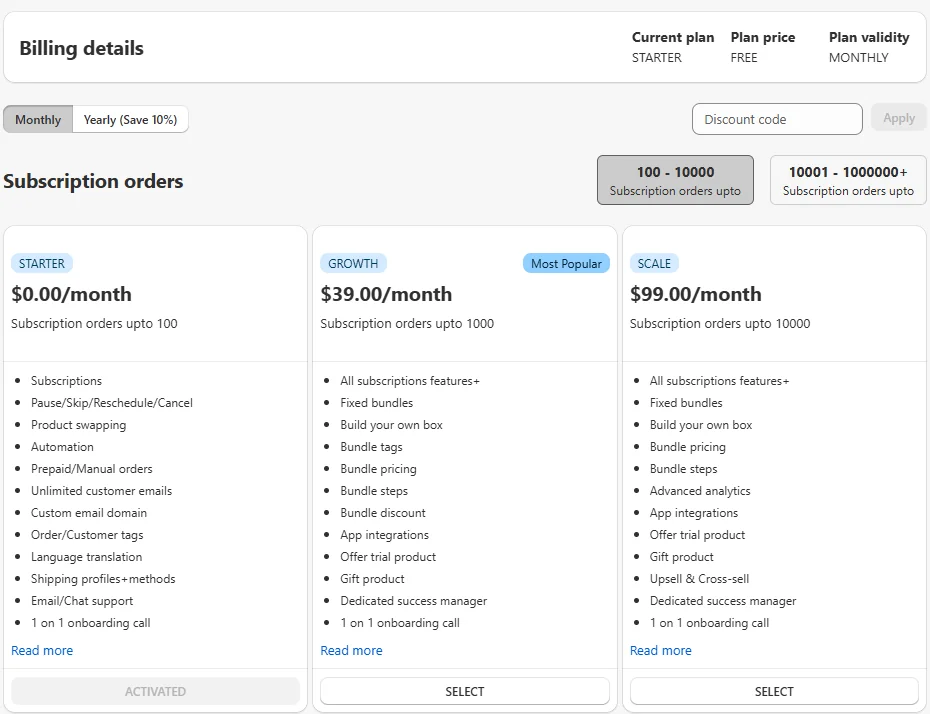Click 'Language translation' feature
930x714 pixels.
pyautogui.click(x=87, y=557)
